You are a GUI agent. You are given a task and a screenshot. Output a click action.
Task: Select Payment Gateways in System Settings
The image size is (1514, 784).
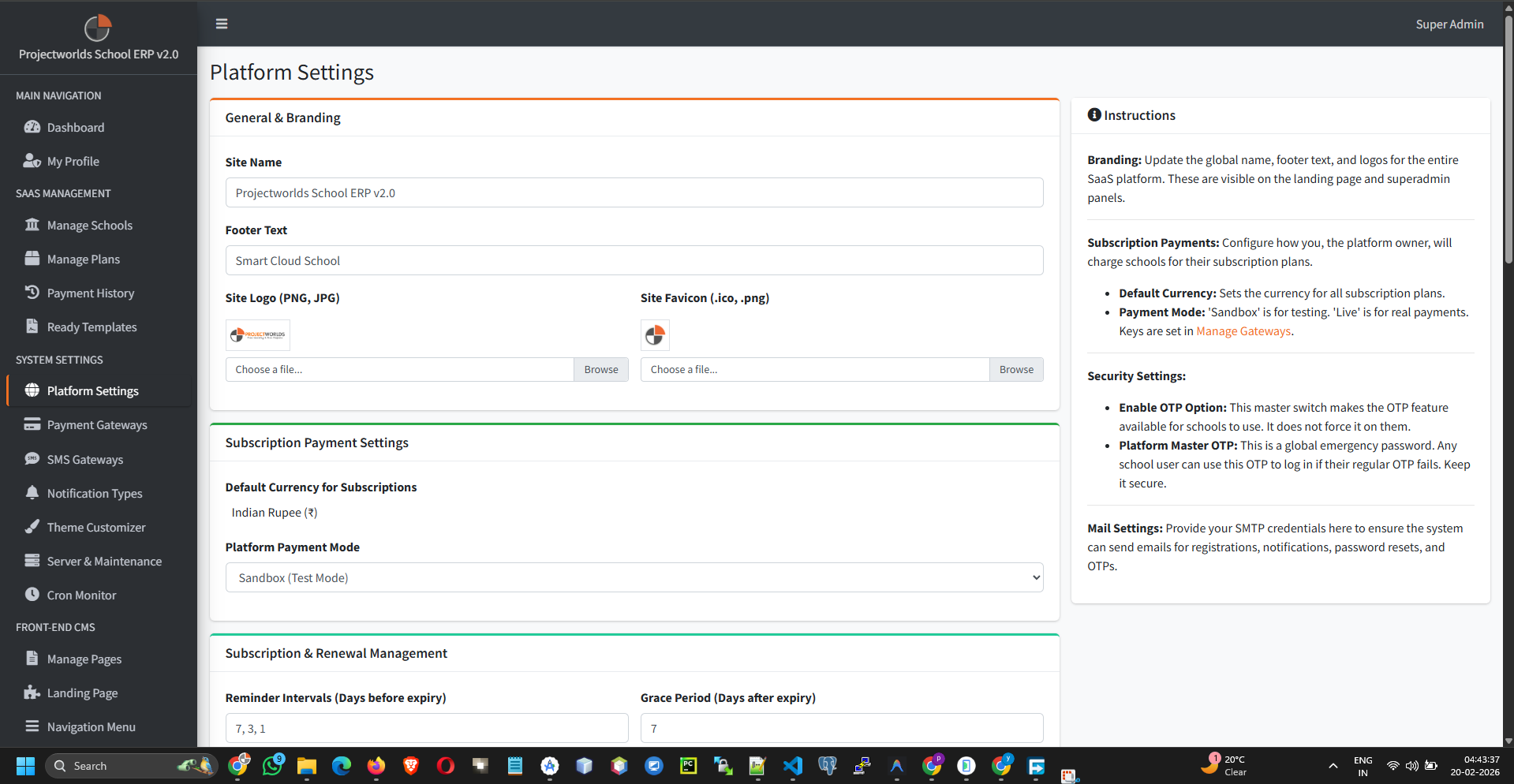tap(96, 424)
